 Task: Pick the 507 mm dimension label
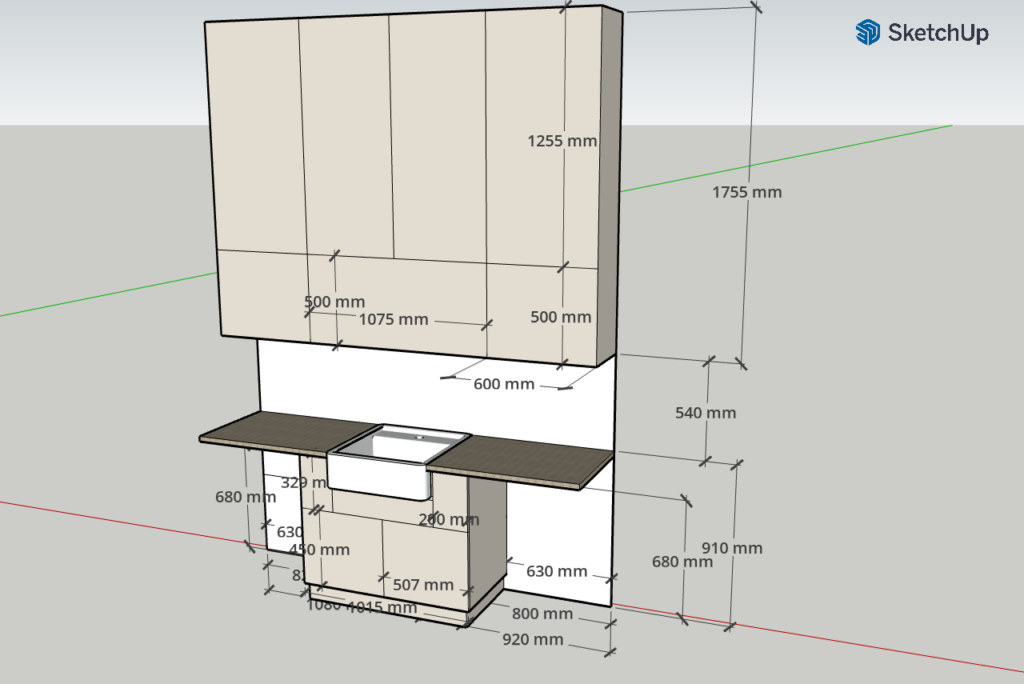(422, 584)
